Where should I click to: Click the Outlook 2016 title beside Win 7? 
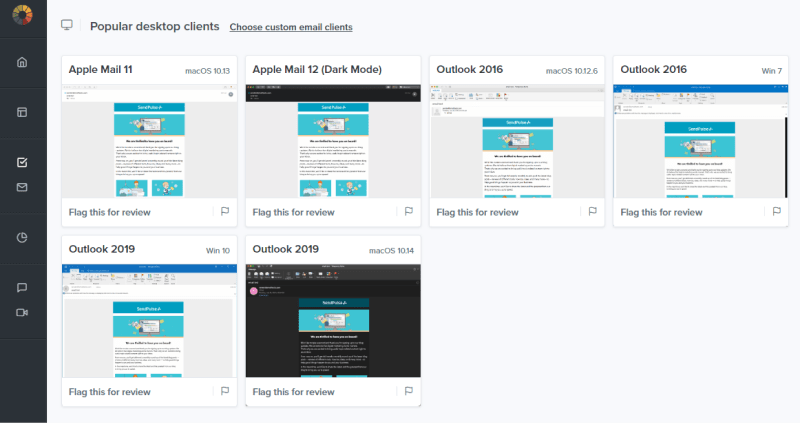point(654,69)
